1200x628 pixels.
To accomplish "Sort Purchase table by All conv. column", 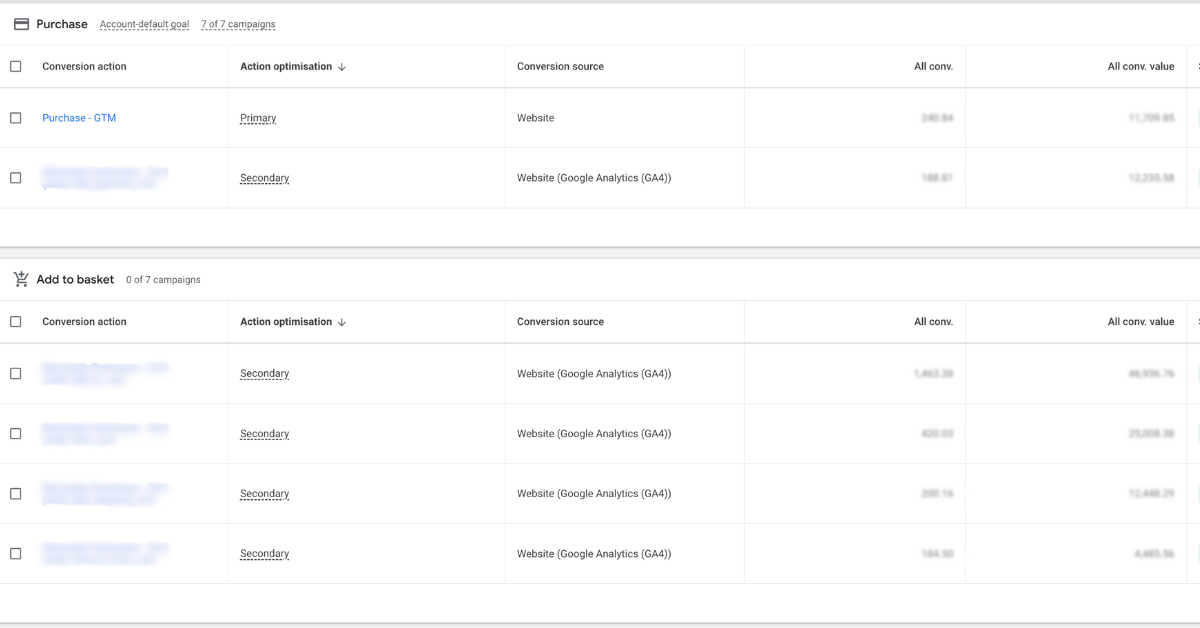I will click(x=933, y=67).
